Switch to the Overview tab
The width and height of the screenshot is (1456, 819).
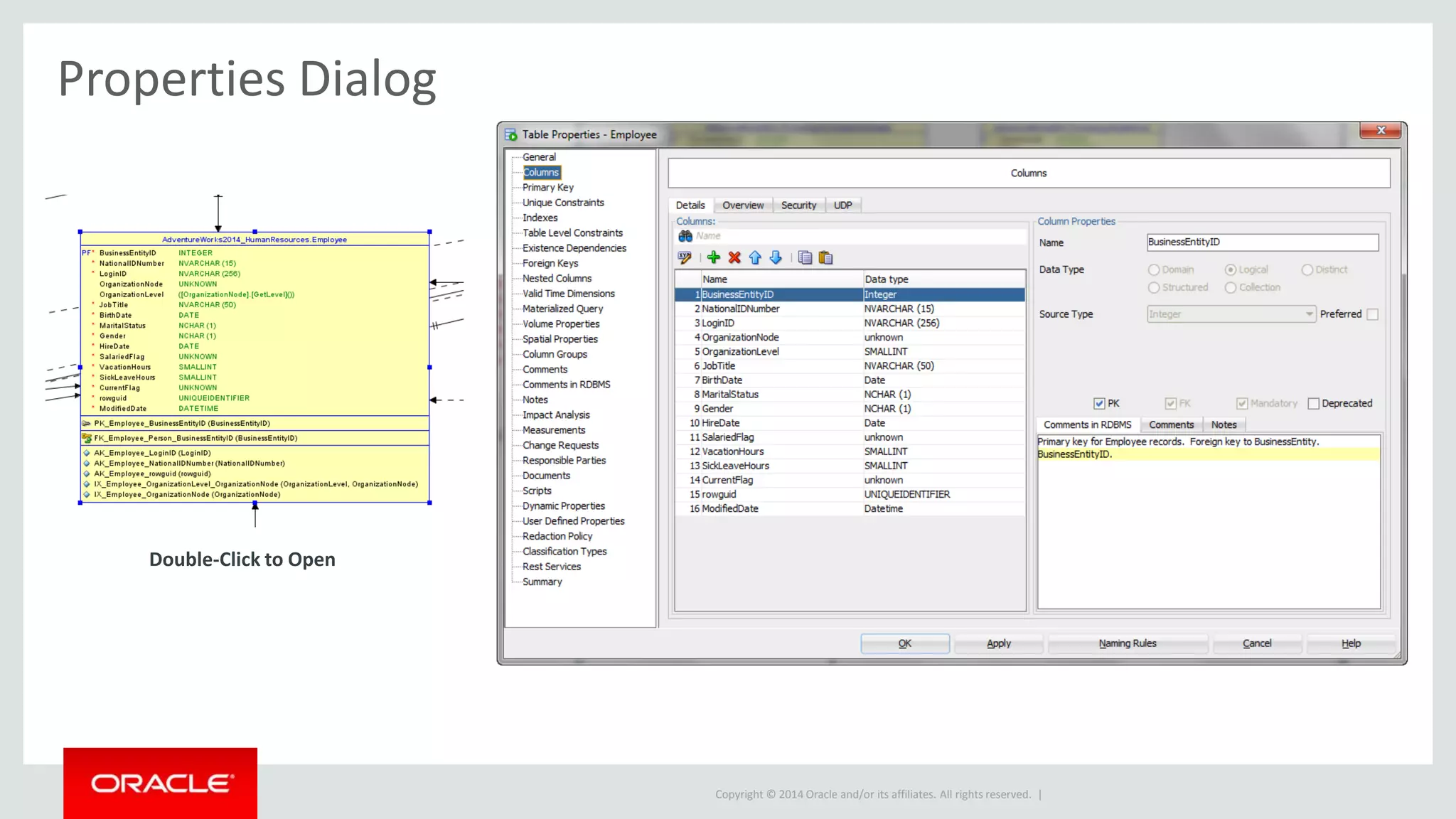743,205
